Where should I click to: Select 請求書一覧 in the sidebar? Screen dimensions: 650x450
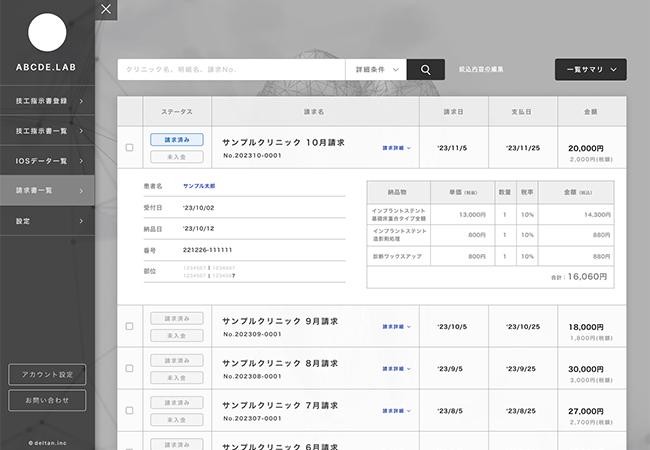pos(47,191)
